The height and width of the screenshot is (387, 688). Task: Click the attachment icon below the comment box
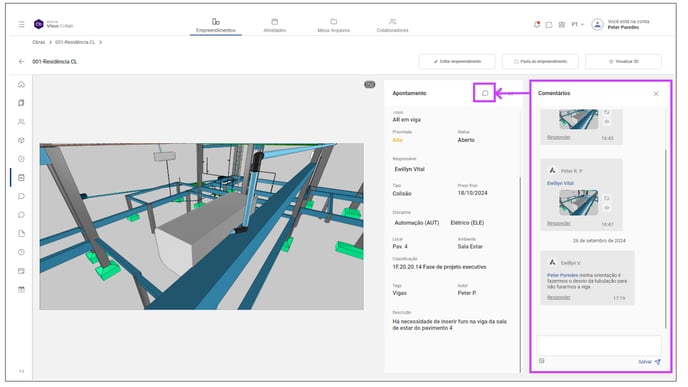tap(541, 361)
